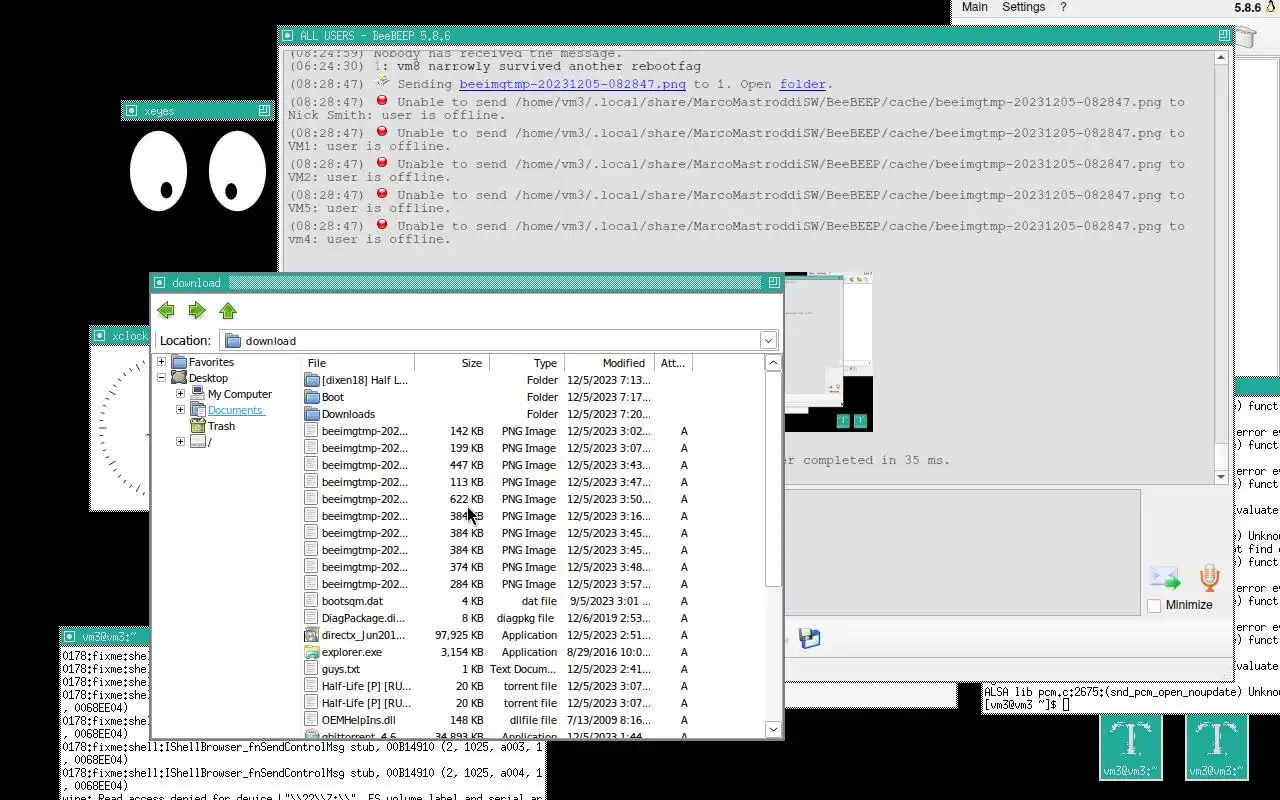
Task: Open the screenshot thumbnail in BeeBEEP chat
Action: (x=828, y=352)
